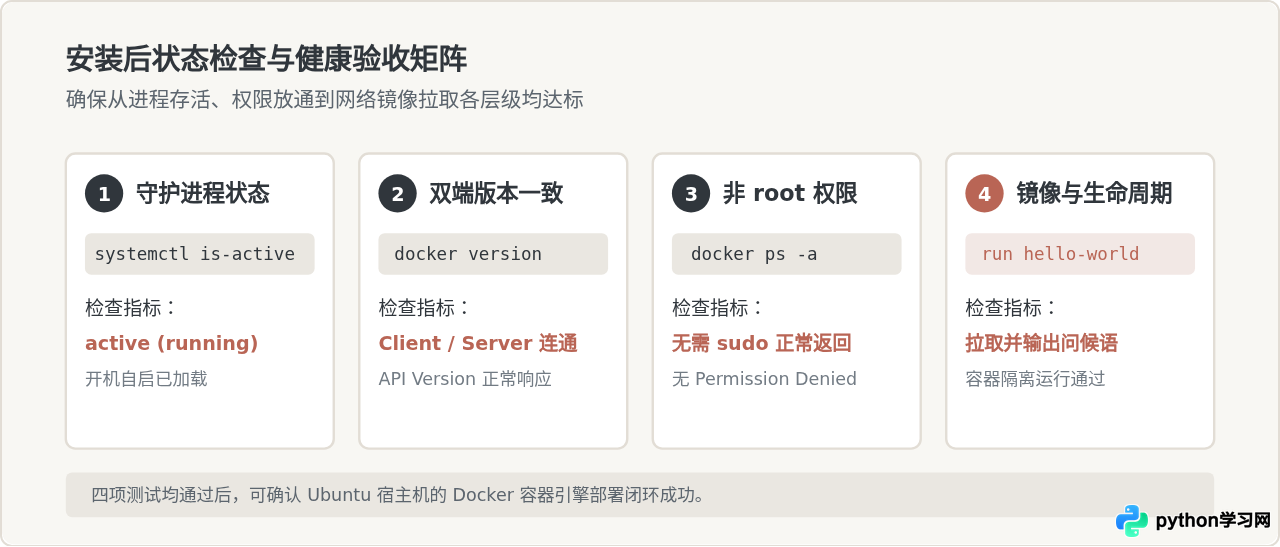Screen dimensions: 1280x547
Task: Select the 'docker ps -a' command box
Action: tap(787, 254)
